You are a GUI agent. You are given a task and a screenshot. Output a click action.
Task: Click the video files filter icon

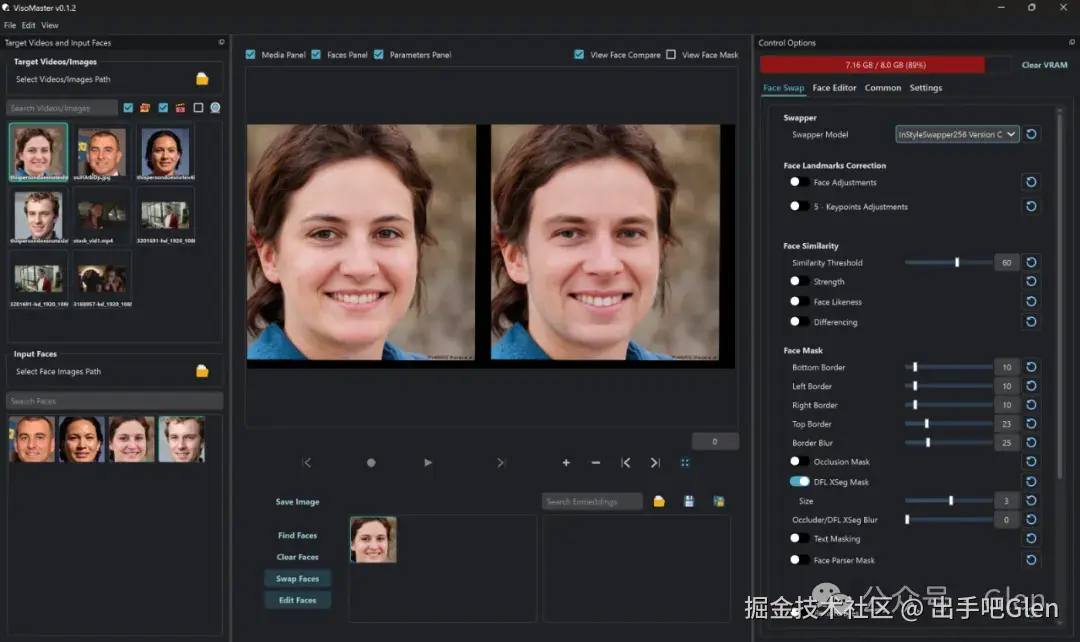pyautogui.click(x=180, y=107)
